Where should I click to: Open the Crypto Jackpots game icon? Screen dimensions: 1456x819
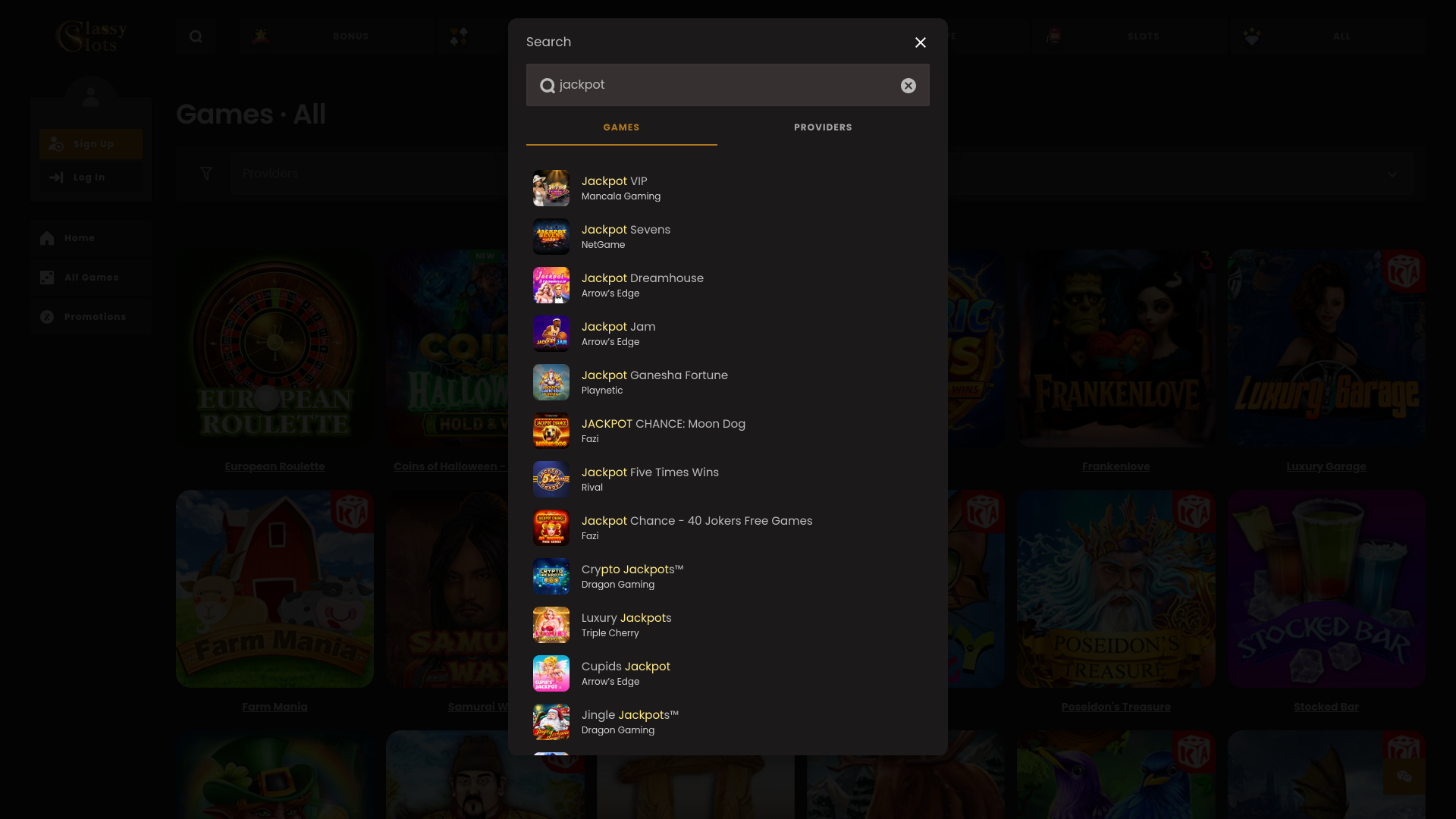551,576
